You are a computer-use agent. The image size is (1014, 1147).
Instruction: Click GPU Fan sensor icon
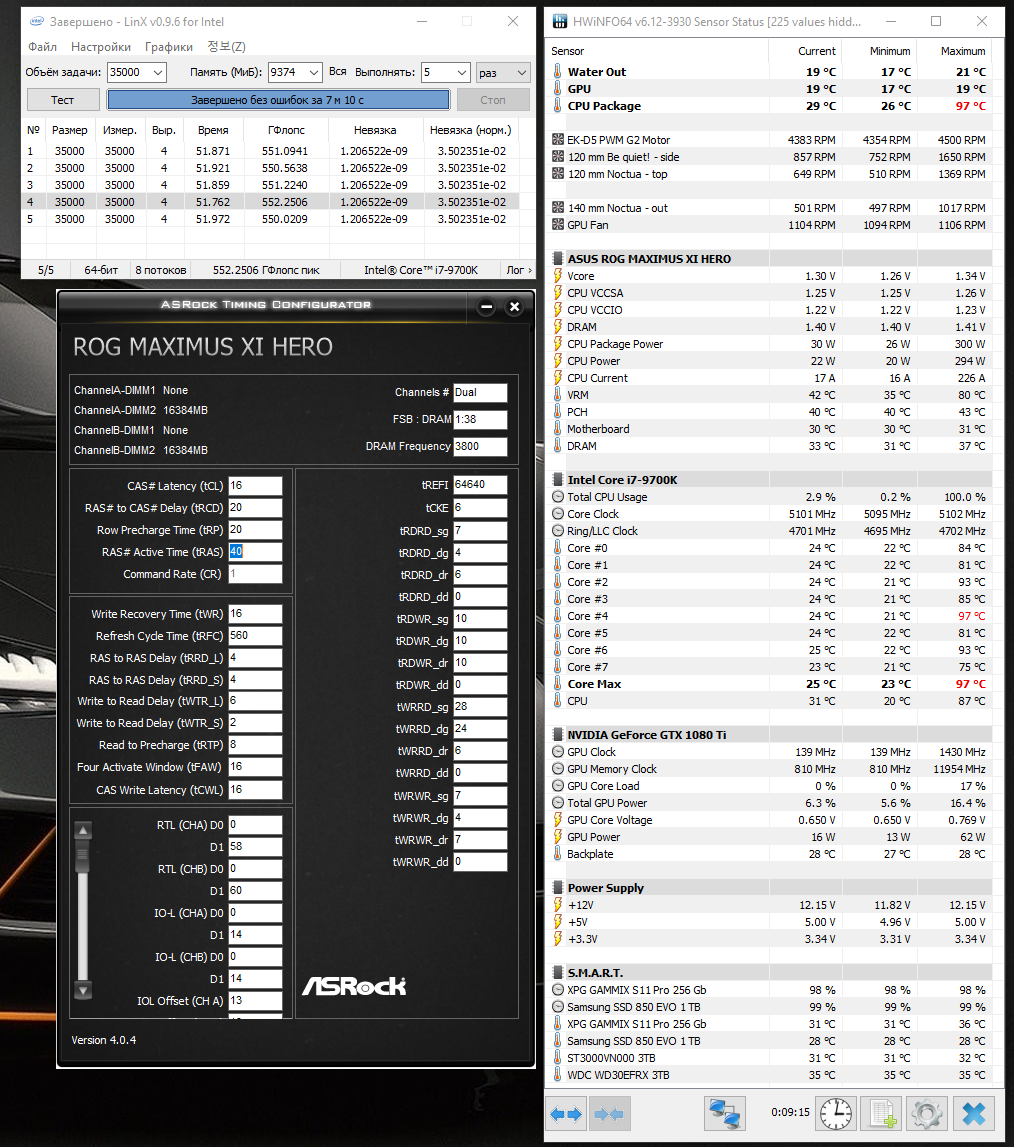pyautogui.click(x=557, y=225)
